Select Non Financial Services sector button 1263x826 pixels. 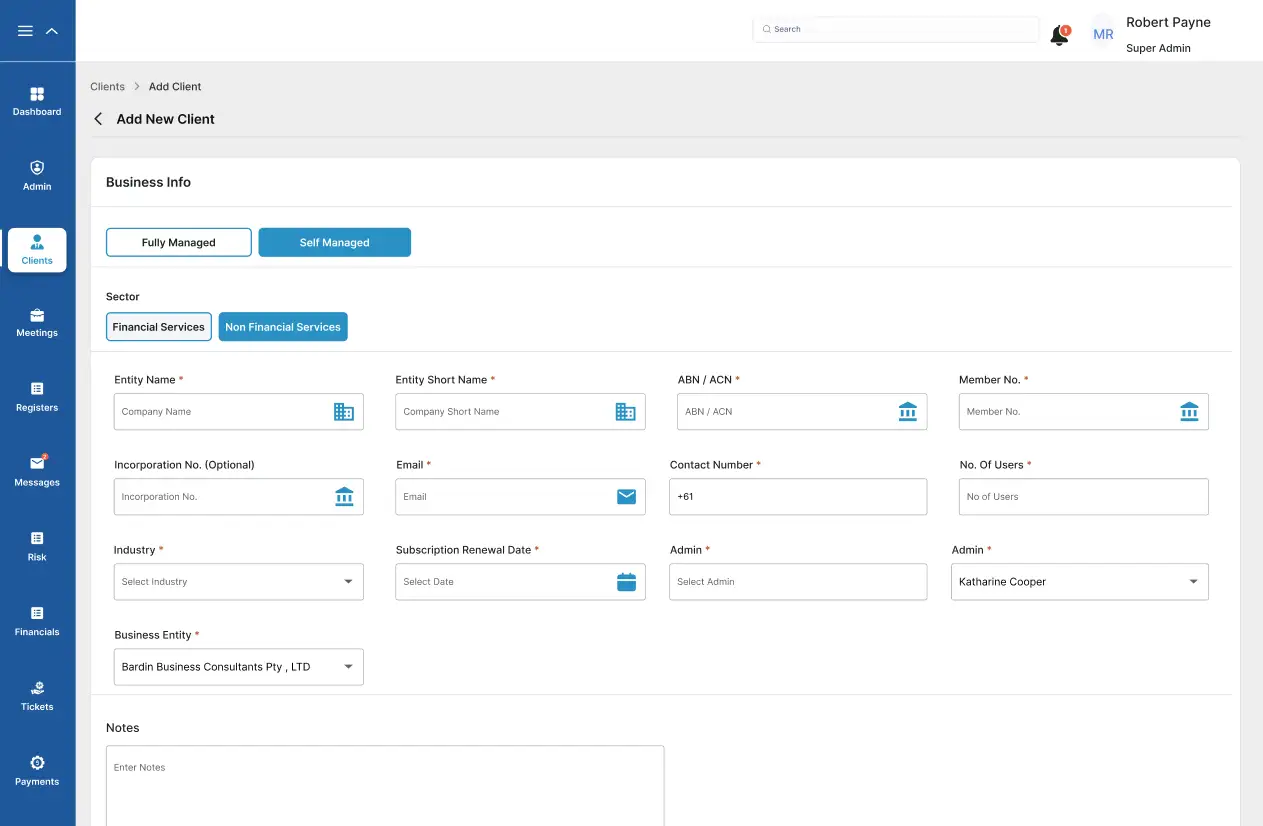coord(283,327)
